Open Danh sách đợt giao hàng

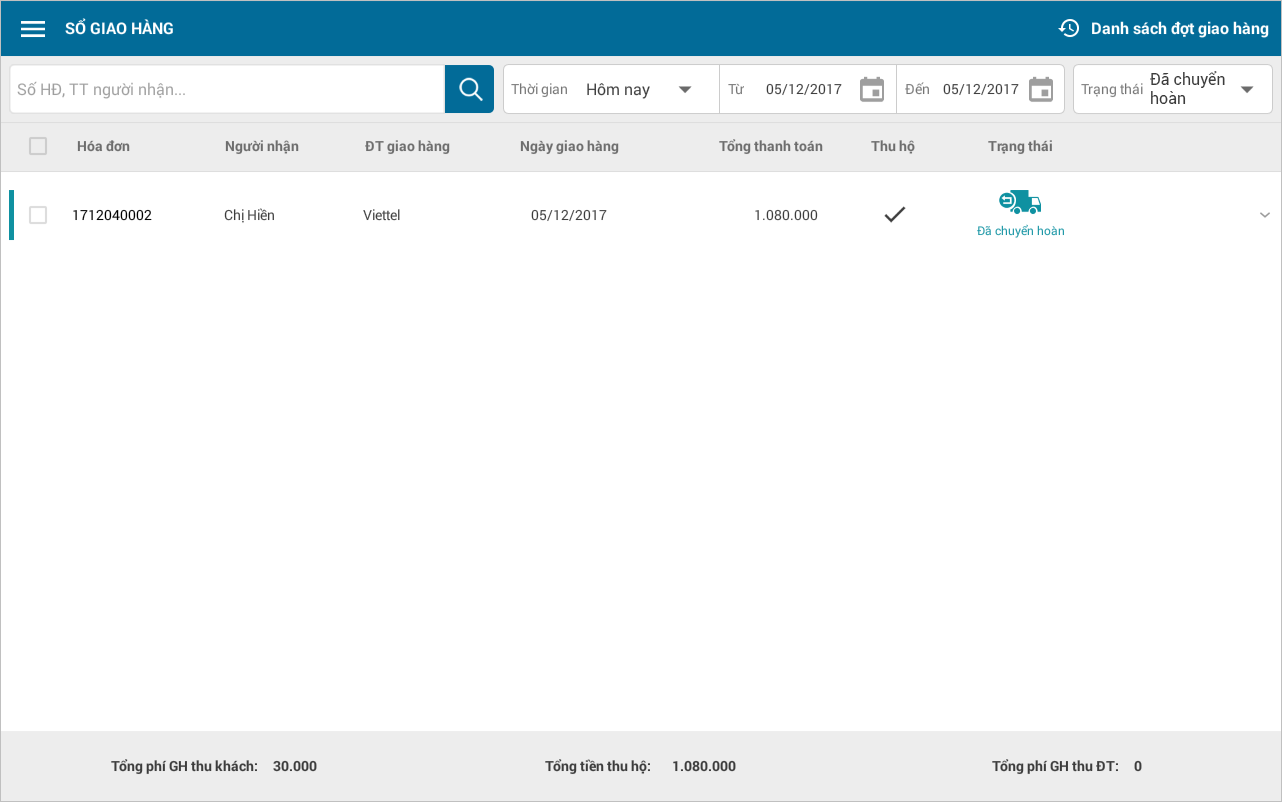click(1179, 28)
